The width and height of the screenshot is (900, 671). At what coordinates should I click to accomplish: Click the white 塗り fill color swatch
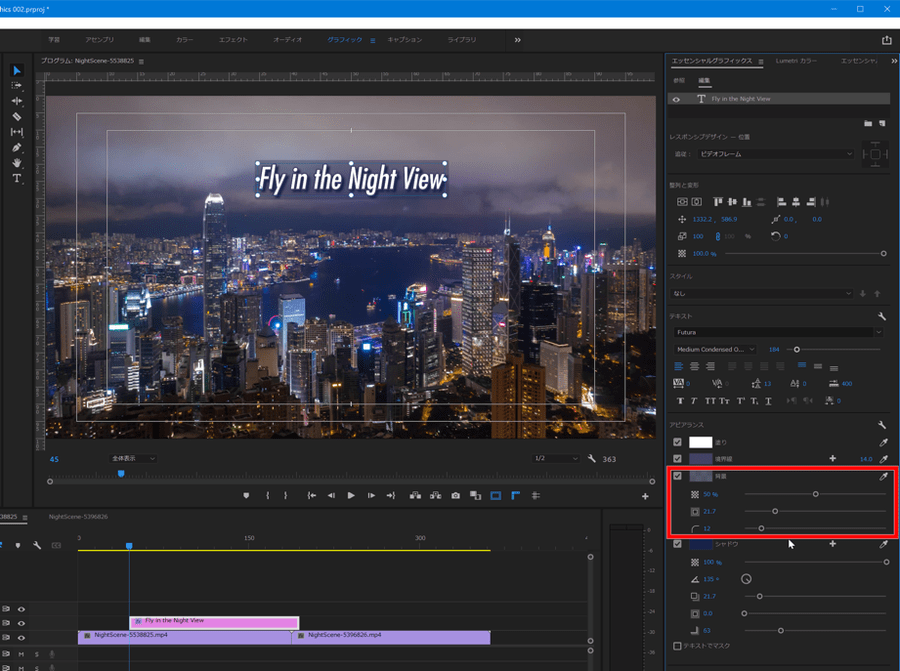click(x=700, y=442)
